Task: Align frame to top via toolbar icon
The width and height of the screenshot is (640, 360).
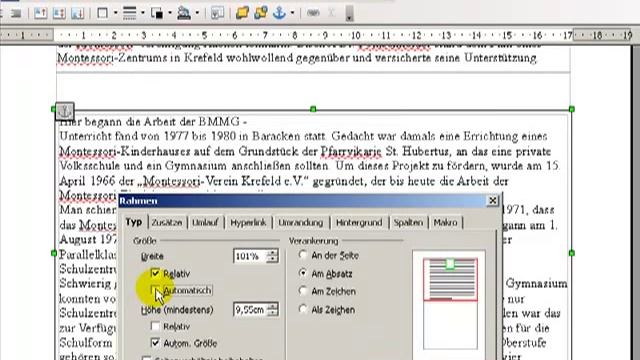Action: 40,13
